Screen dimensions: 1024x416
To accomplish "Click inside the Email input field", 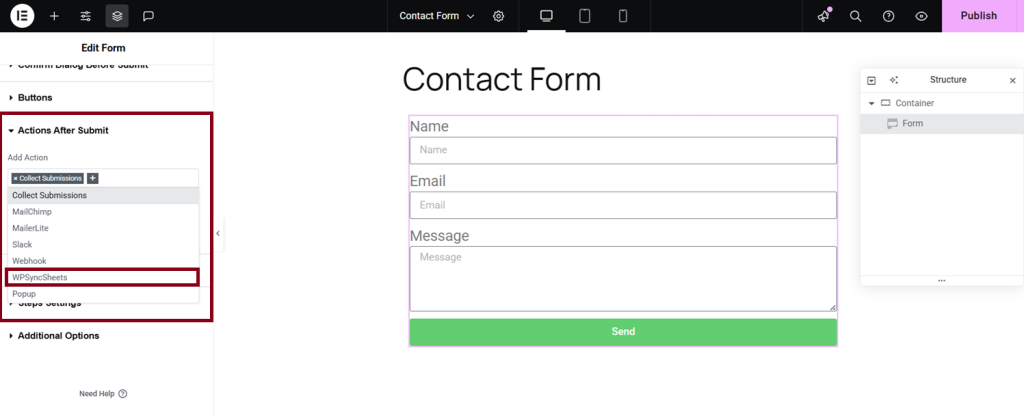I will (623, 205).
